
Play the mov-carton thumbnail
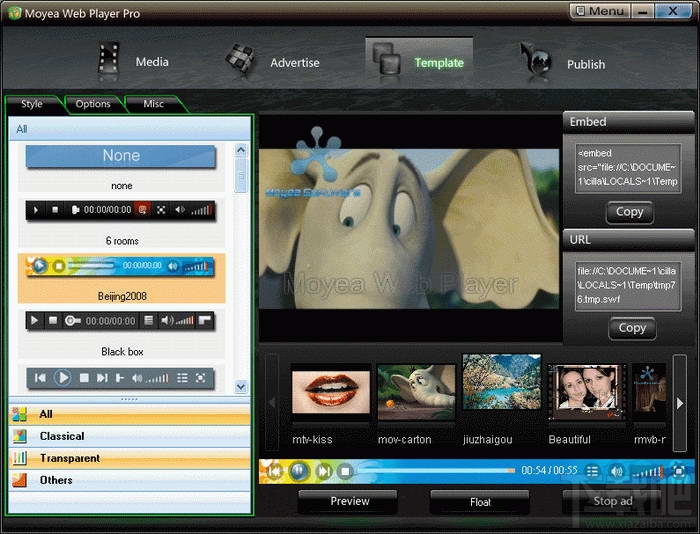416,392
